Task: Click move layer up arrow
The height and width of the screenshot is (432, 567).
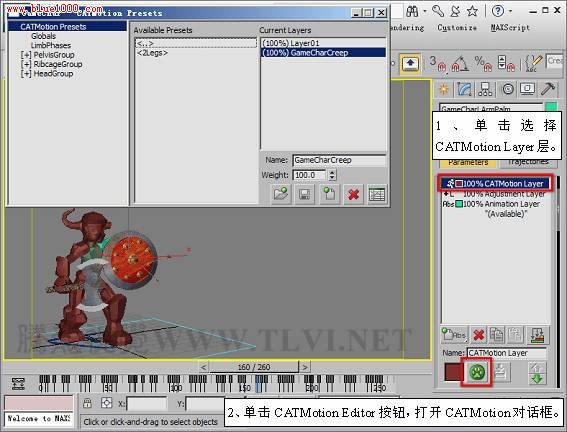Action: click(537, 368)
